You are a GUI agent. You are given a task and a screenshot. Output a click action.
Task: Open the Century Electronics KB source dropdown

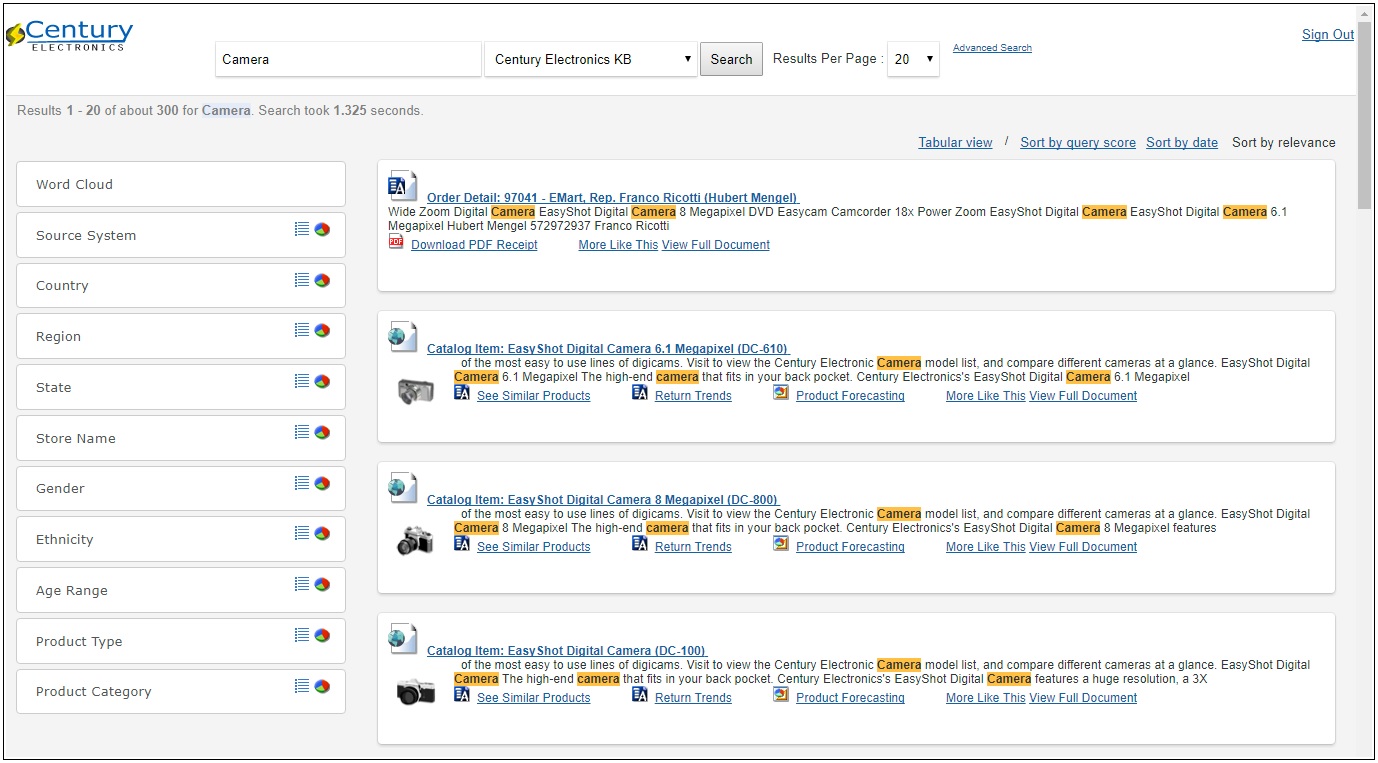pyautogui.click(x=591, y=59)
